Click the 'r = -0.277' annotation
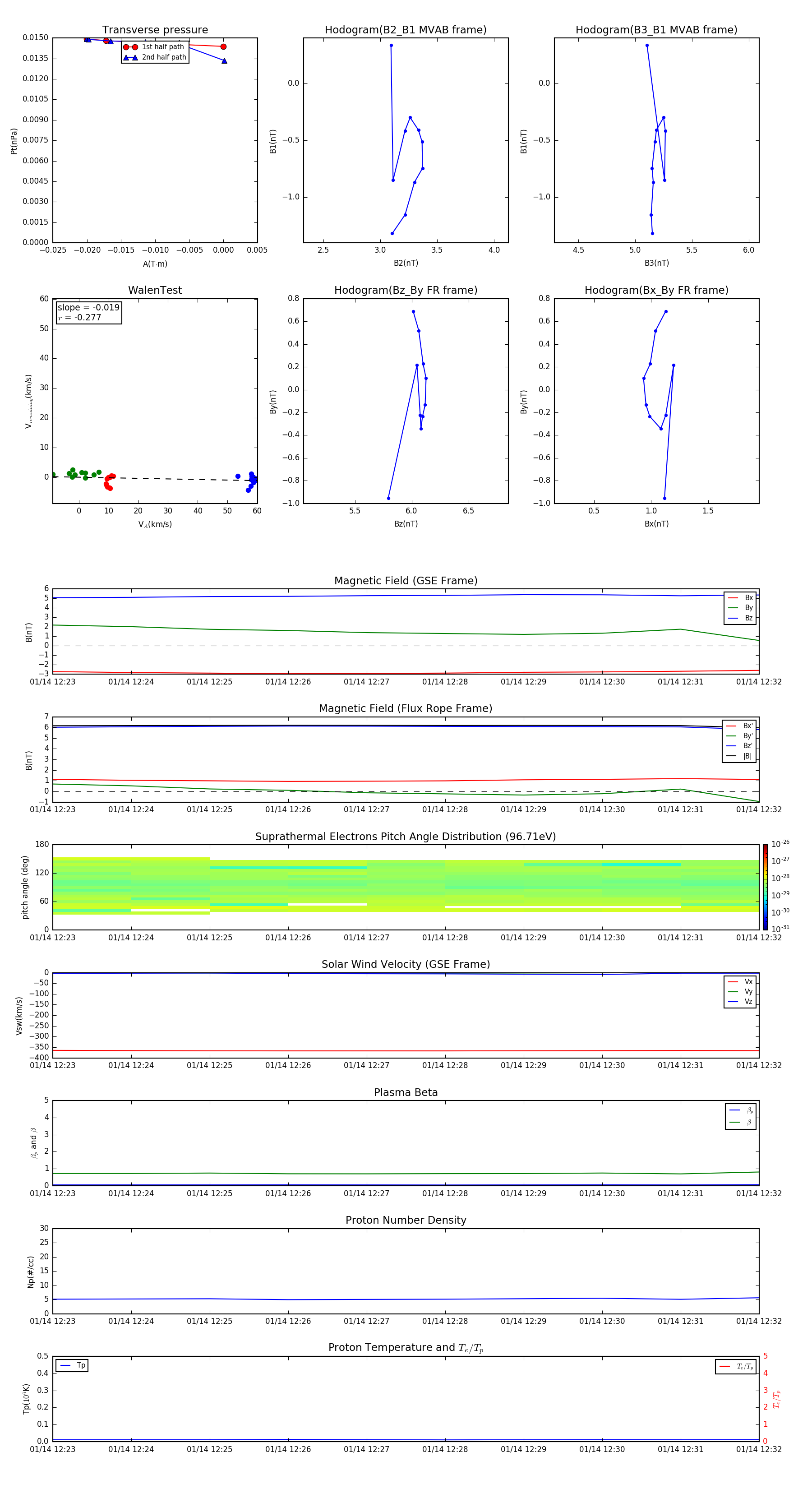 (80, 317)
